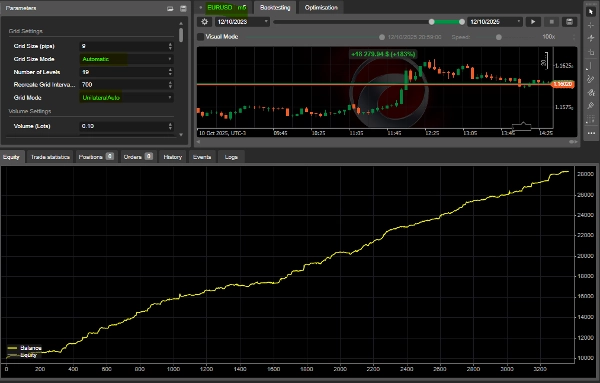Click the backtest period end slider handle

coord(462,22)
